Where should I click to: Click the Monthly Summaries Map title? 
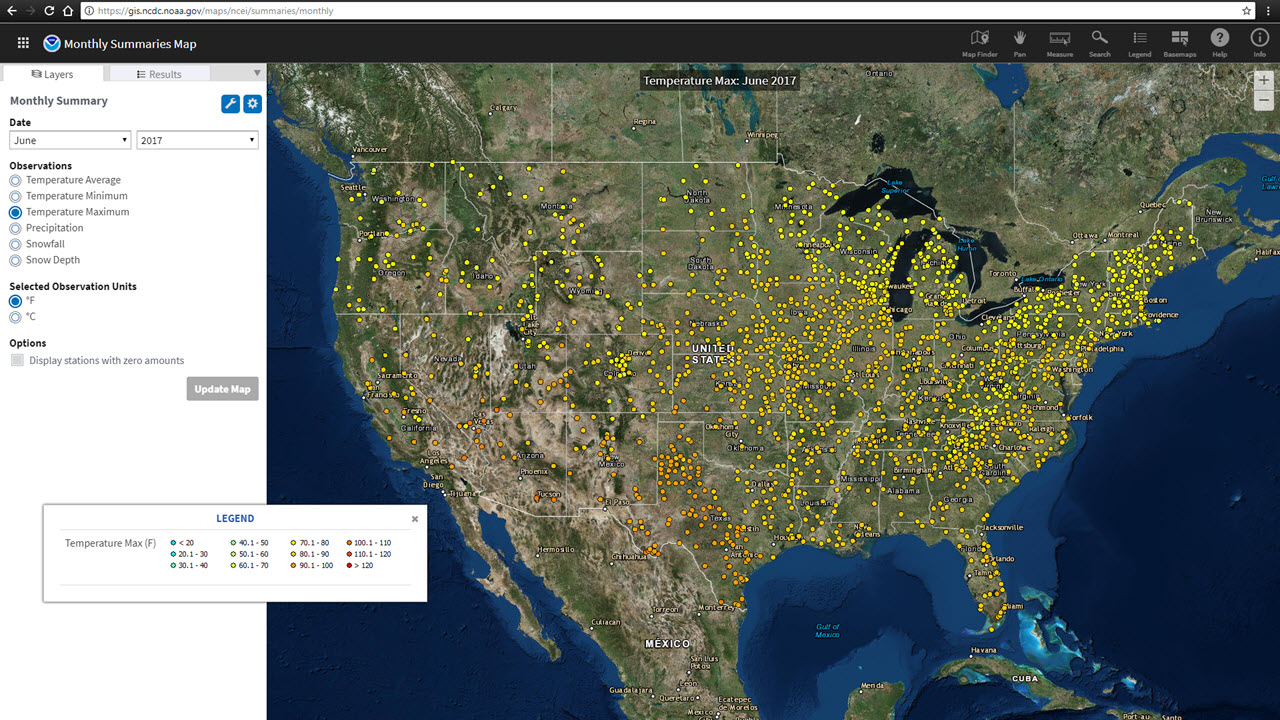[130, 44]
